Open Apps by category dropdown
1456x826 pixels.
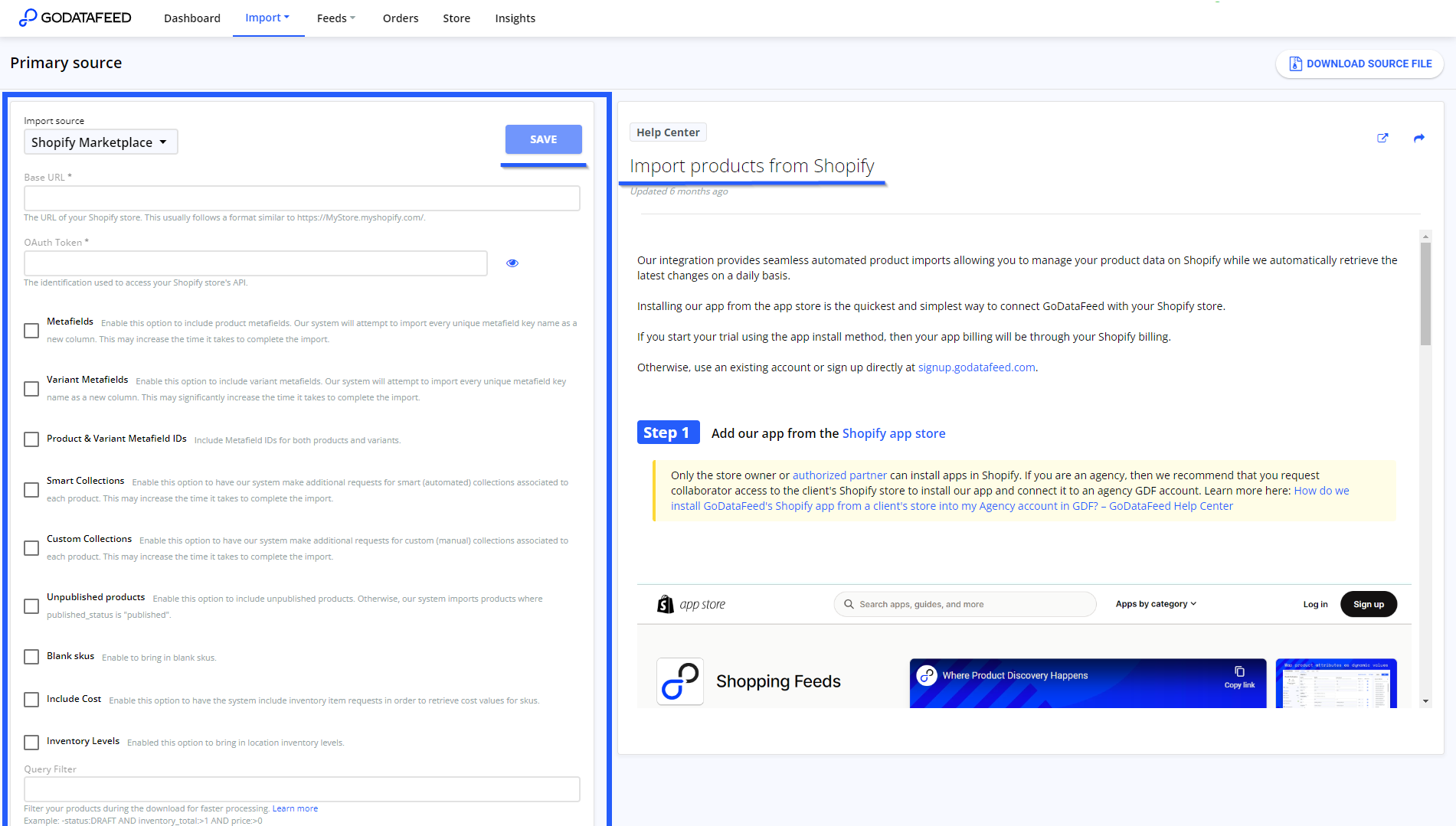pyautogui.click(x=1156, y=604)
